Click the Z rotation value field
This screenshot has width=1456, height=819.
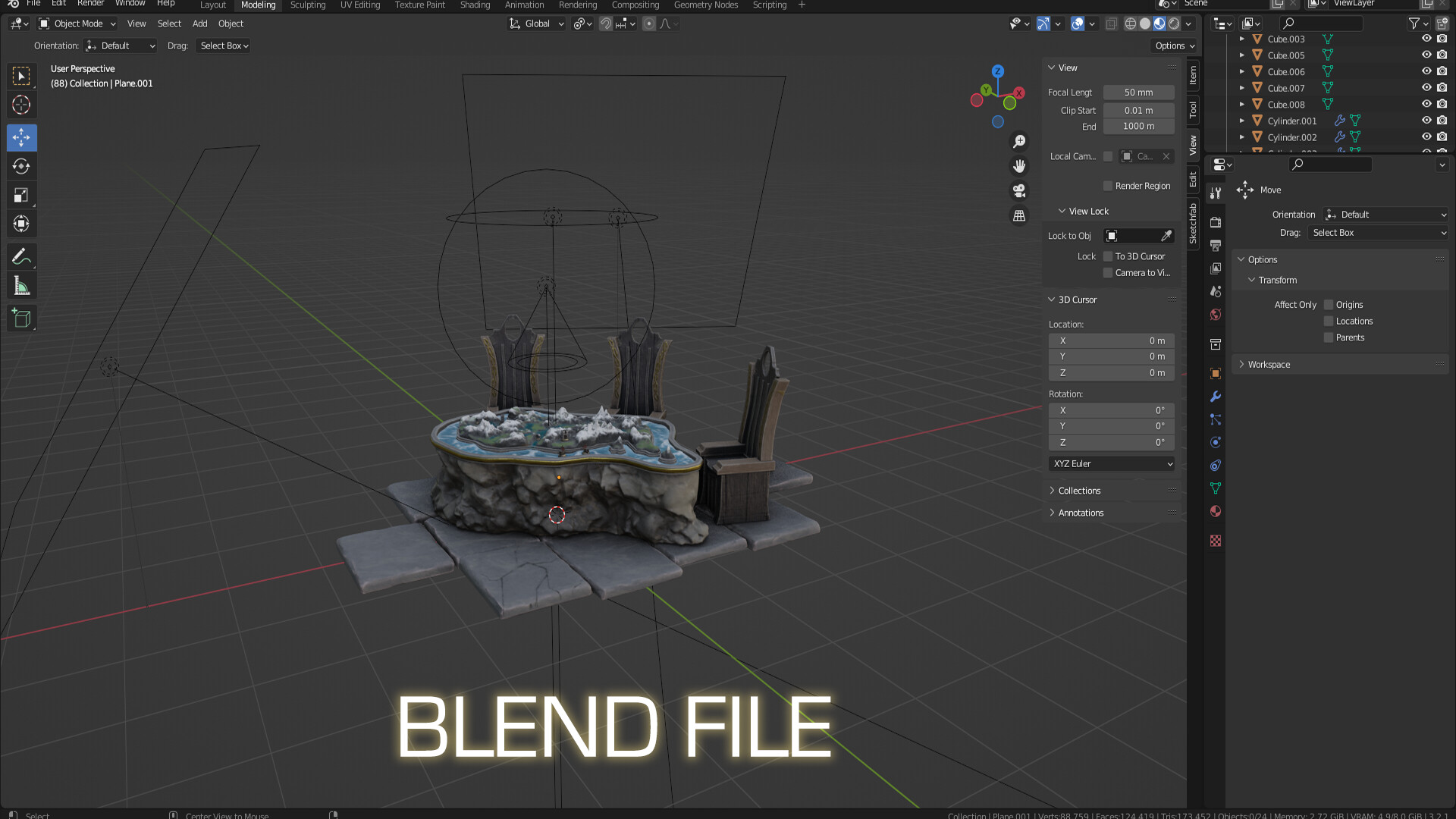pyautogui.click(x=1111, y=442)
